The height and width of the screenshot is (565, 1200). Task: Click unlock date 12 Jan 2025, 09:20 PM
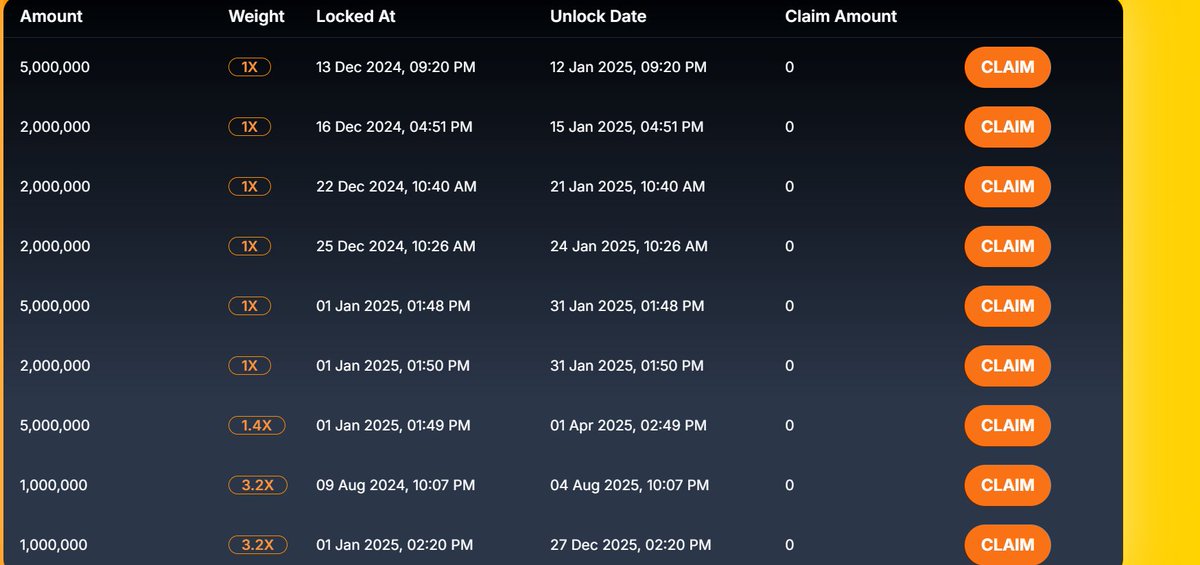629,67
